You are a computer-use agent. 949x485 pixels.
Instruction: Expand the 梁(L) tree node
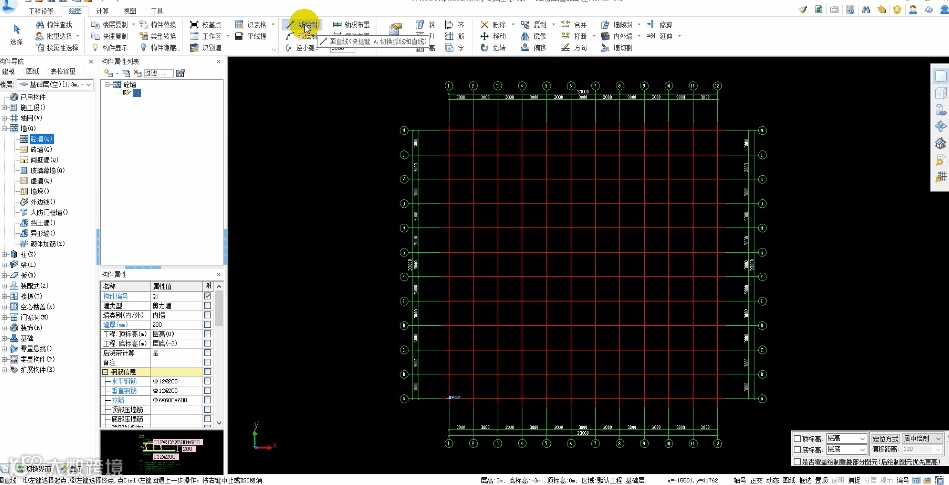tap(5, 265)
